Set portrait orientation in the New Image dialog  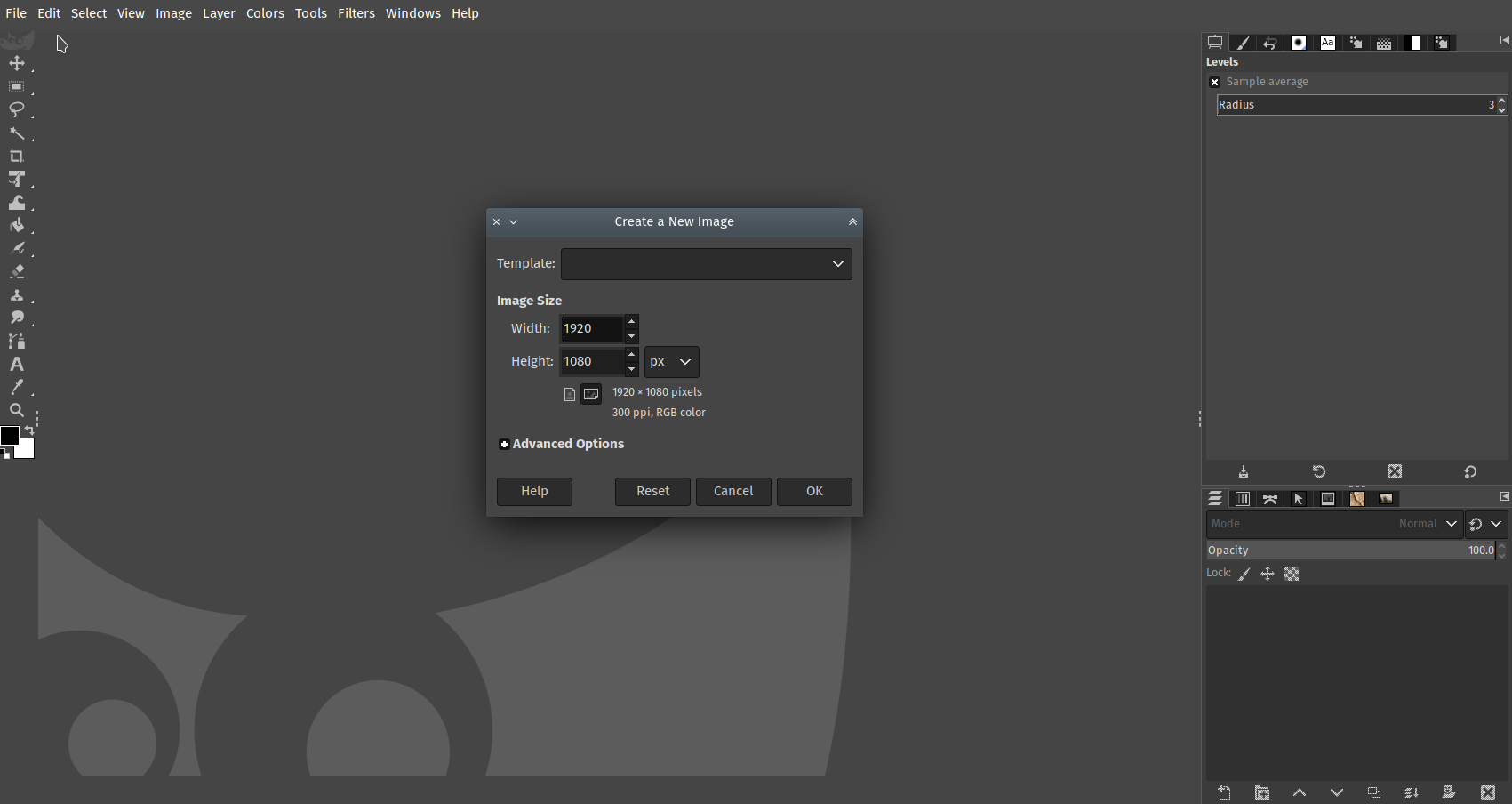570,394
